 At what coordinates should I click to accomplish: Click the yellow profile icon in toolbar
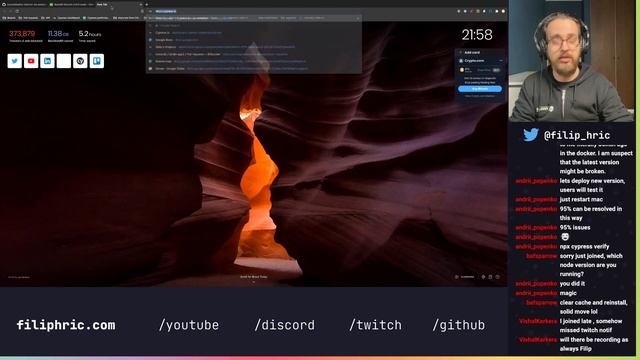click(503, 11)
